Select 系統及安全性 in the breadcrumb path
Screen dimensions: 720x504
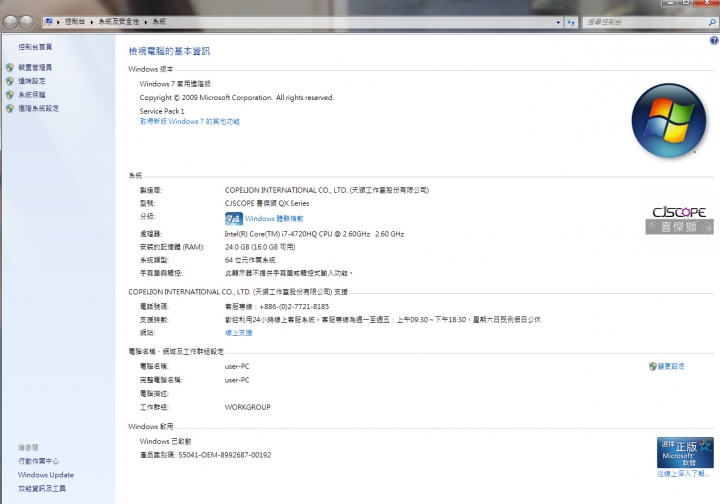point(118,22)
